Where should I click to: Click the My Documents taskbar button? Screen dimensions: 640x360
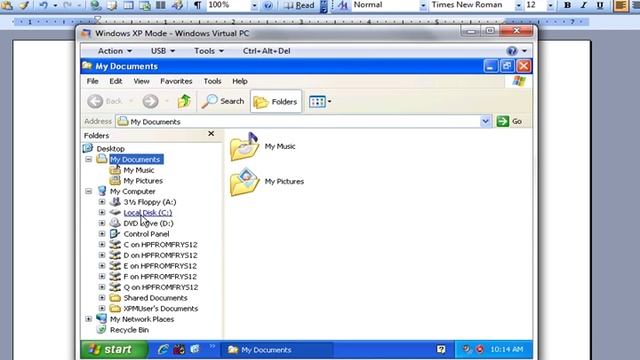coord(277,350)
